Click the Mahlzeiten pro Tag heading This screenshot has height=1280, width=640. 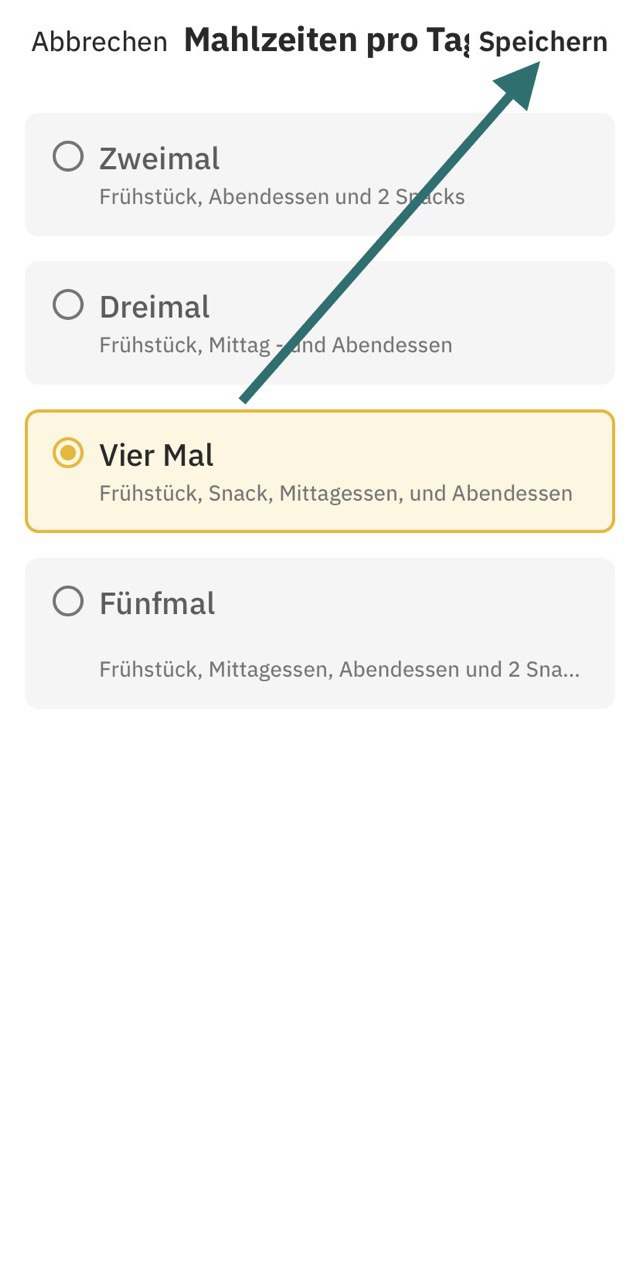(x=326, y=41)
